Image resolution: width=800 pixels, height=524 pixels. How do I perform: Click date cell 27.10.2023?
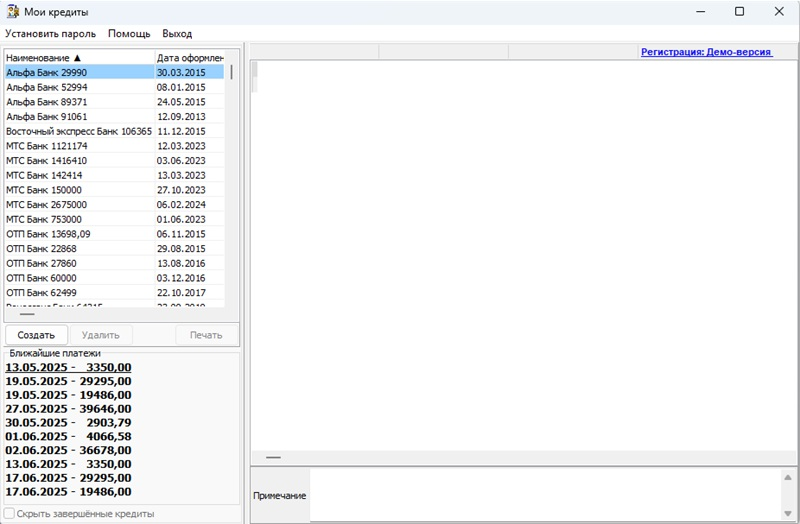[189, 190]
